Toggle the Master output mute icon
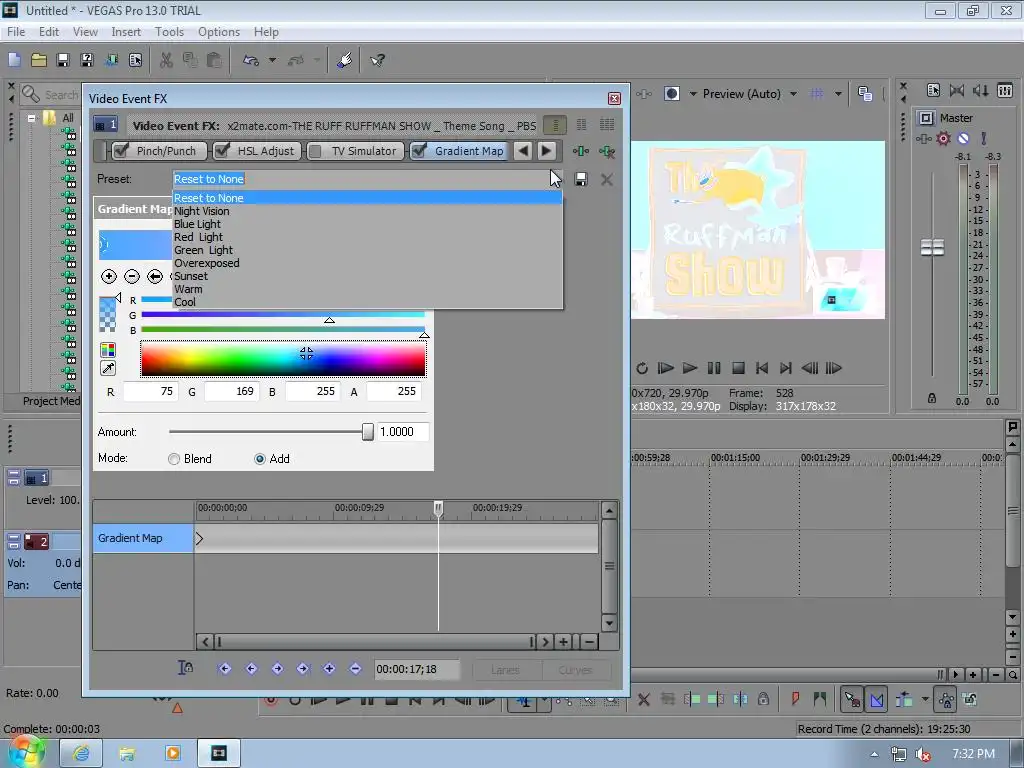Viewport: 1024px width, 768px height. (x=963, y=138)
